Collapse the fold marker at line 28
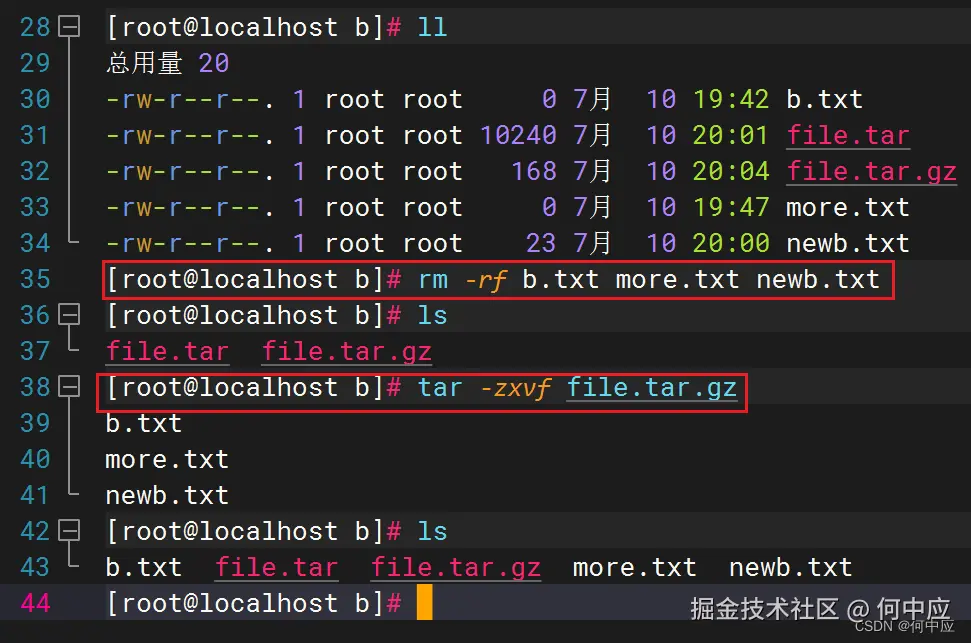Image resolution: width=971 pixels, height=643 pixels. click(x=69, y=27)
